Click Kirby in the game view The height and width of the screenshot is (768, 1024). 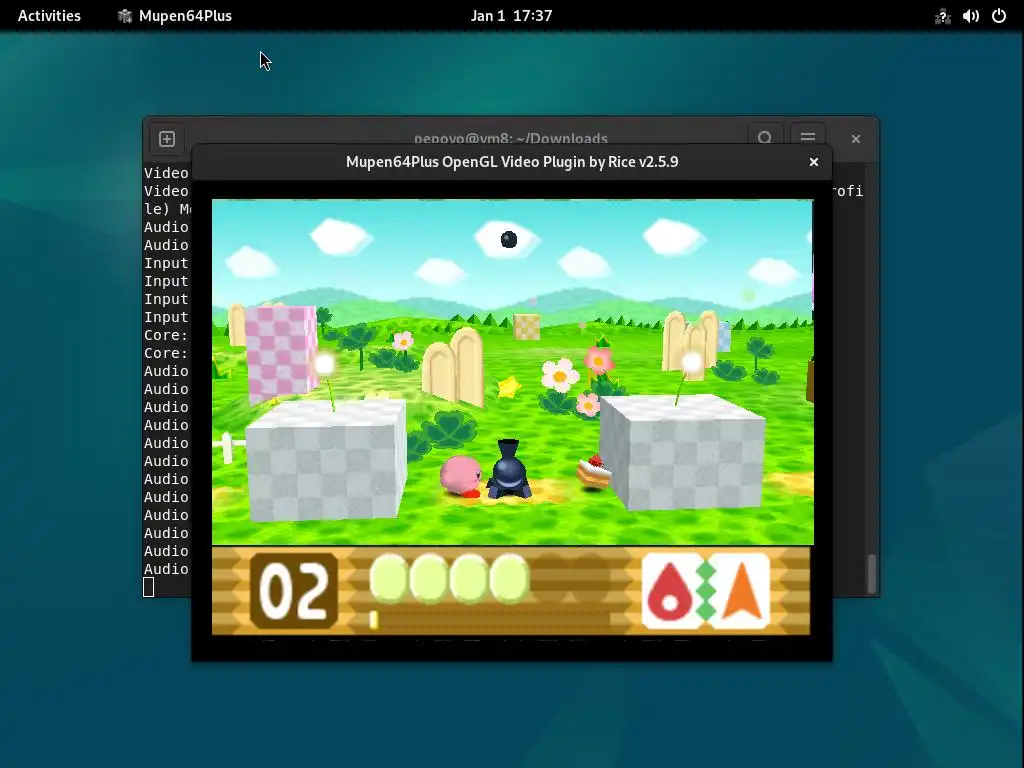[461, 476]
